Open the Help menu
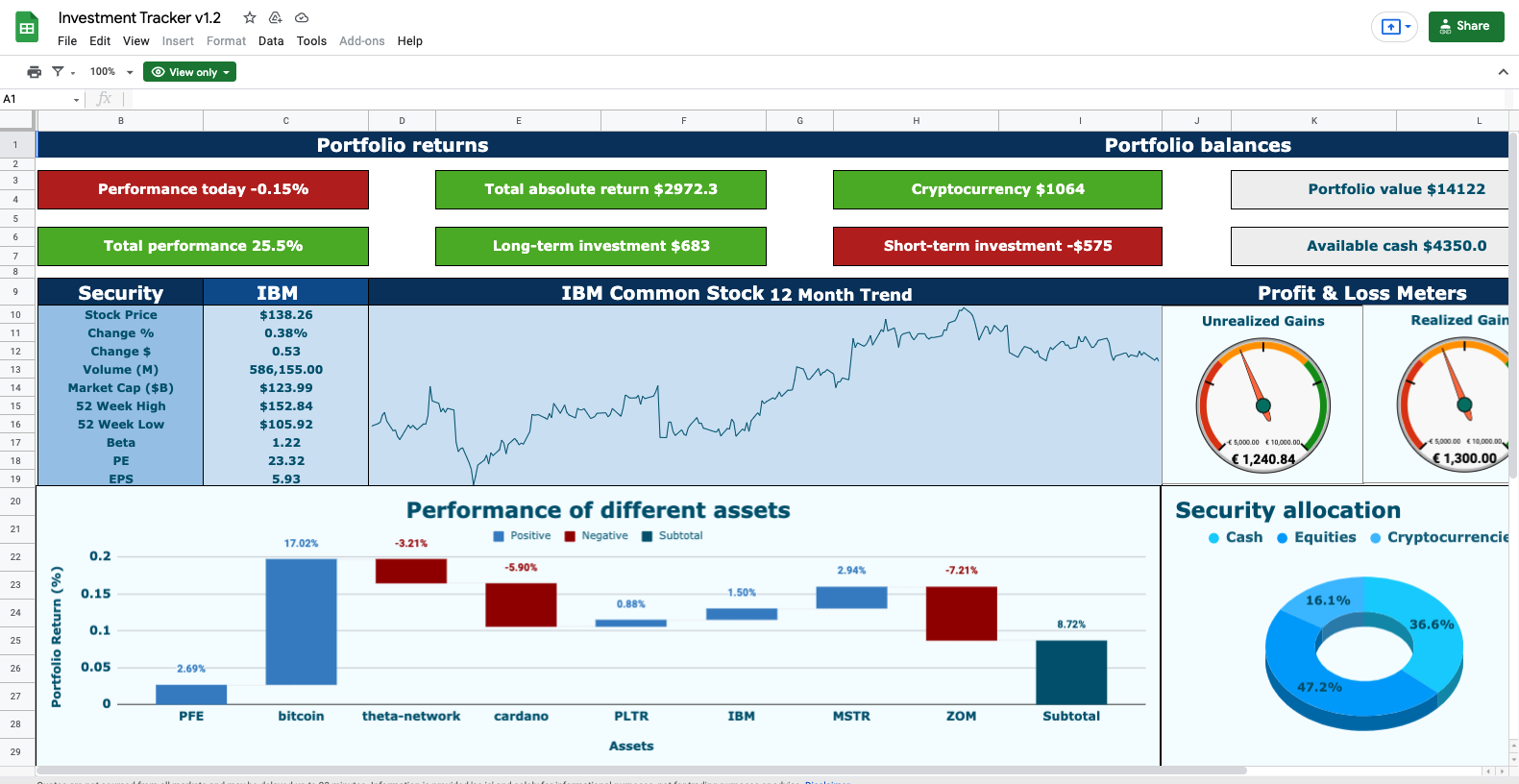Viewport: 1519px width, 784px height. pos(410,41)
